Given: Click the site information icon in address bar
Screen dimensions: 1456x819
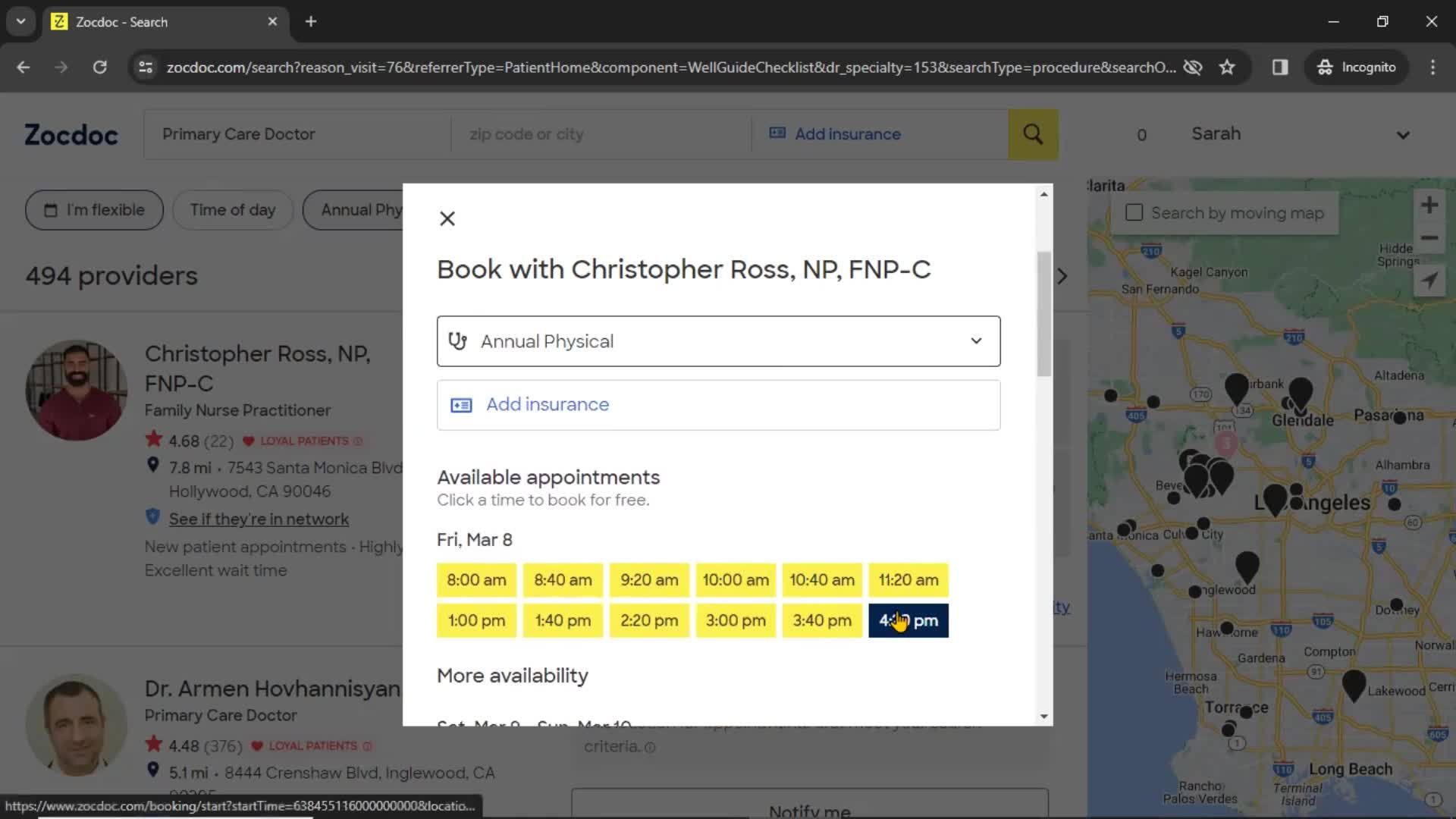Looking at the screenshot, I should click(x=146, y=67).
